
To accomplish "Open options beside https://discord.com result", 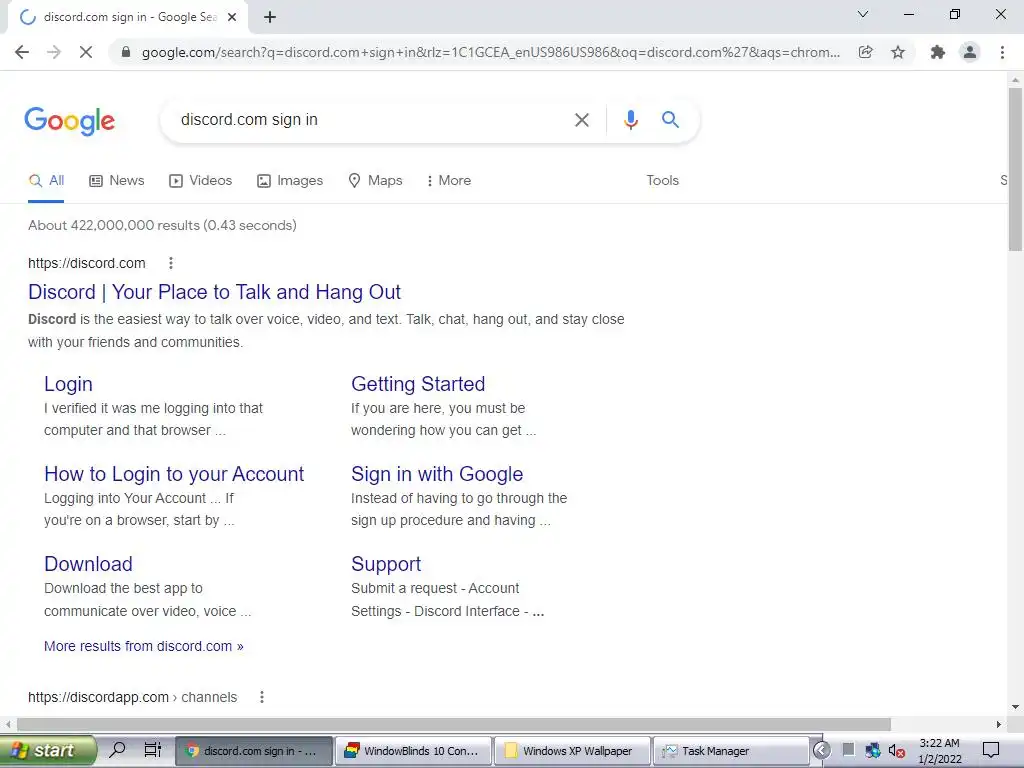I will [170, 263].
